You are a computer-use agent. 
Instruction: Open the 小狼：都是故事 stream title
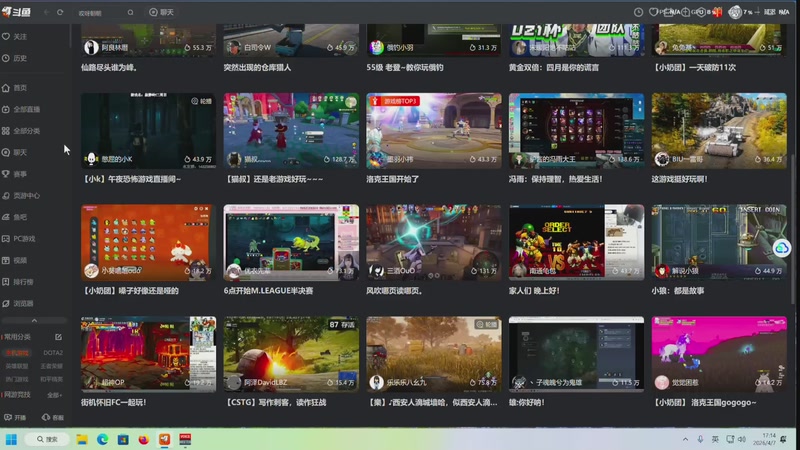coord(678,291)
